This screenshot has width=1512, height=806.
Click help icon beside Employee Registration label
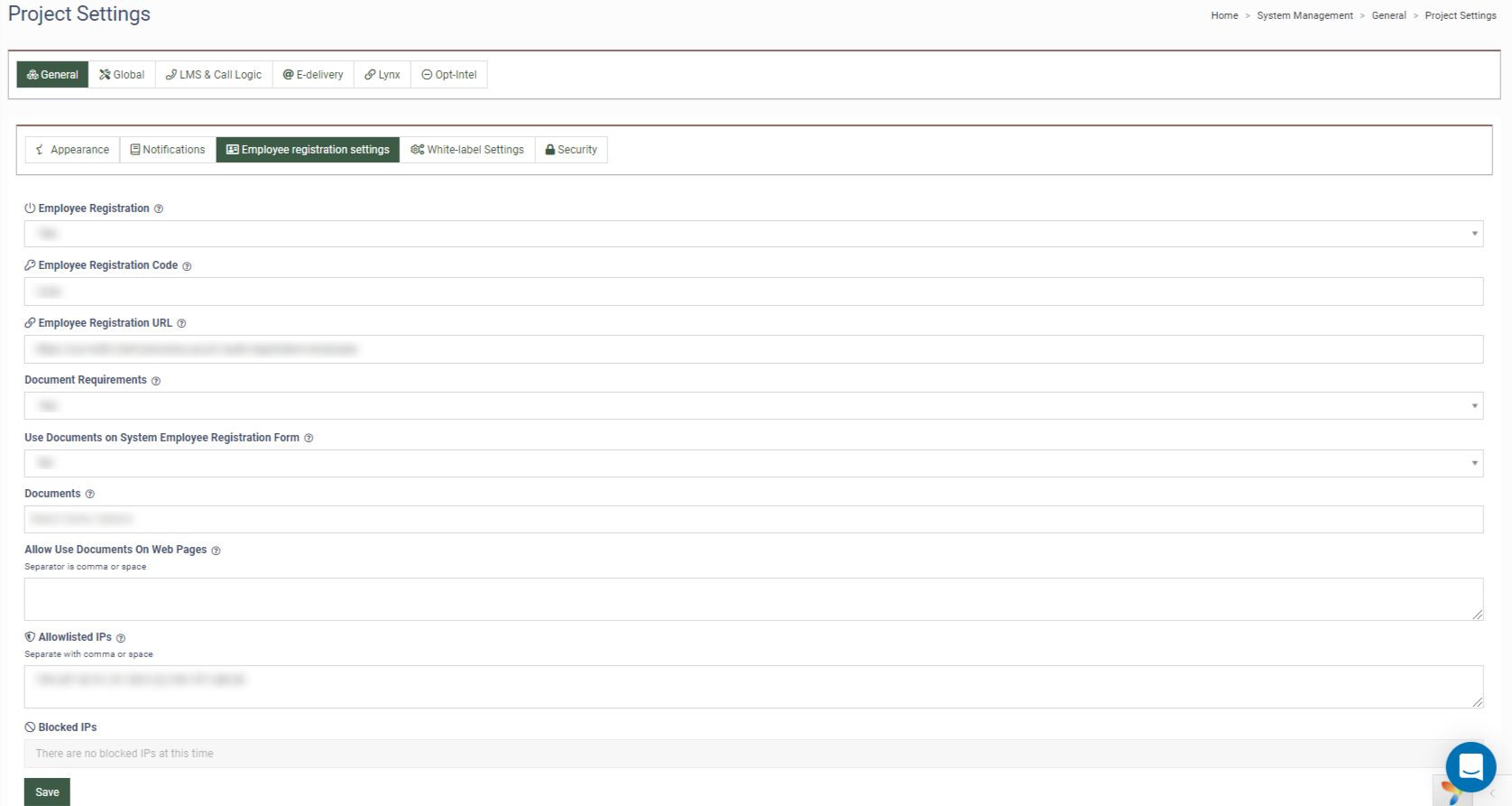[x=159, y=209]
